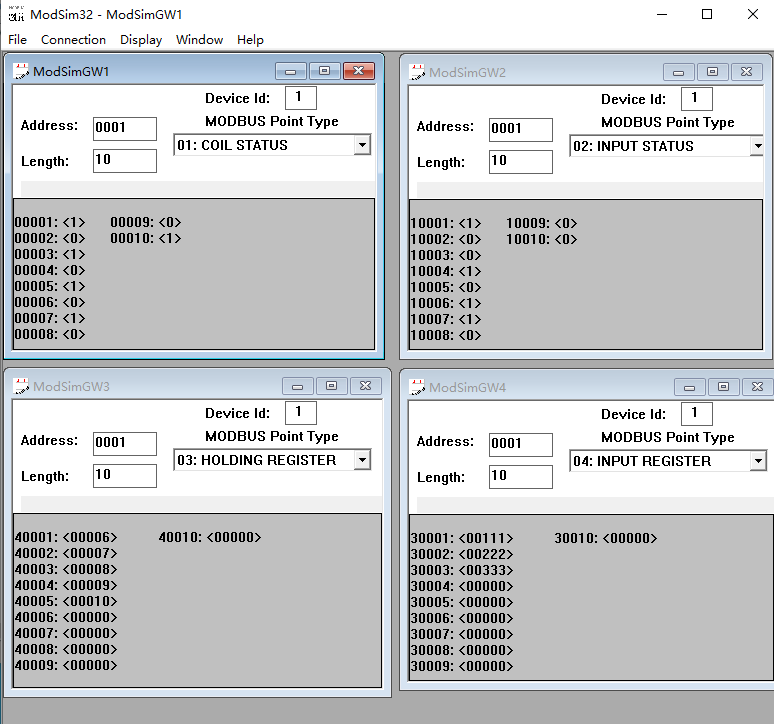774x724 pixels.
Task: Expand the 03: HOLDING REGISTER point type dropdown
Action: click(x=362, y=460)
